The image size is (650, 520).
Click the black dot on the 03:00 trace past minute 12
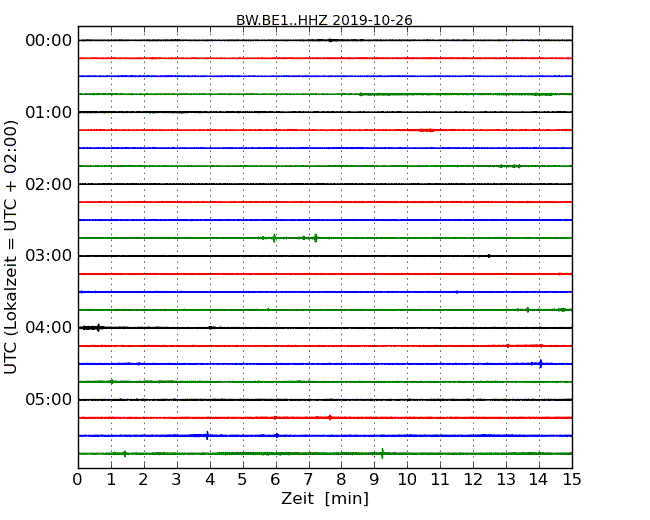point(489,256)
